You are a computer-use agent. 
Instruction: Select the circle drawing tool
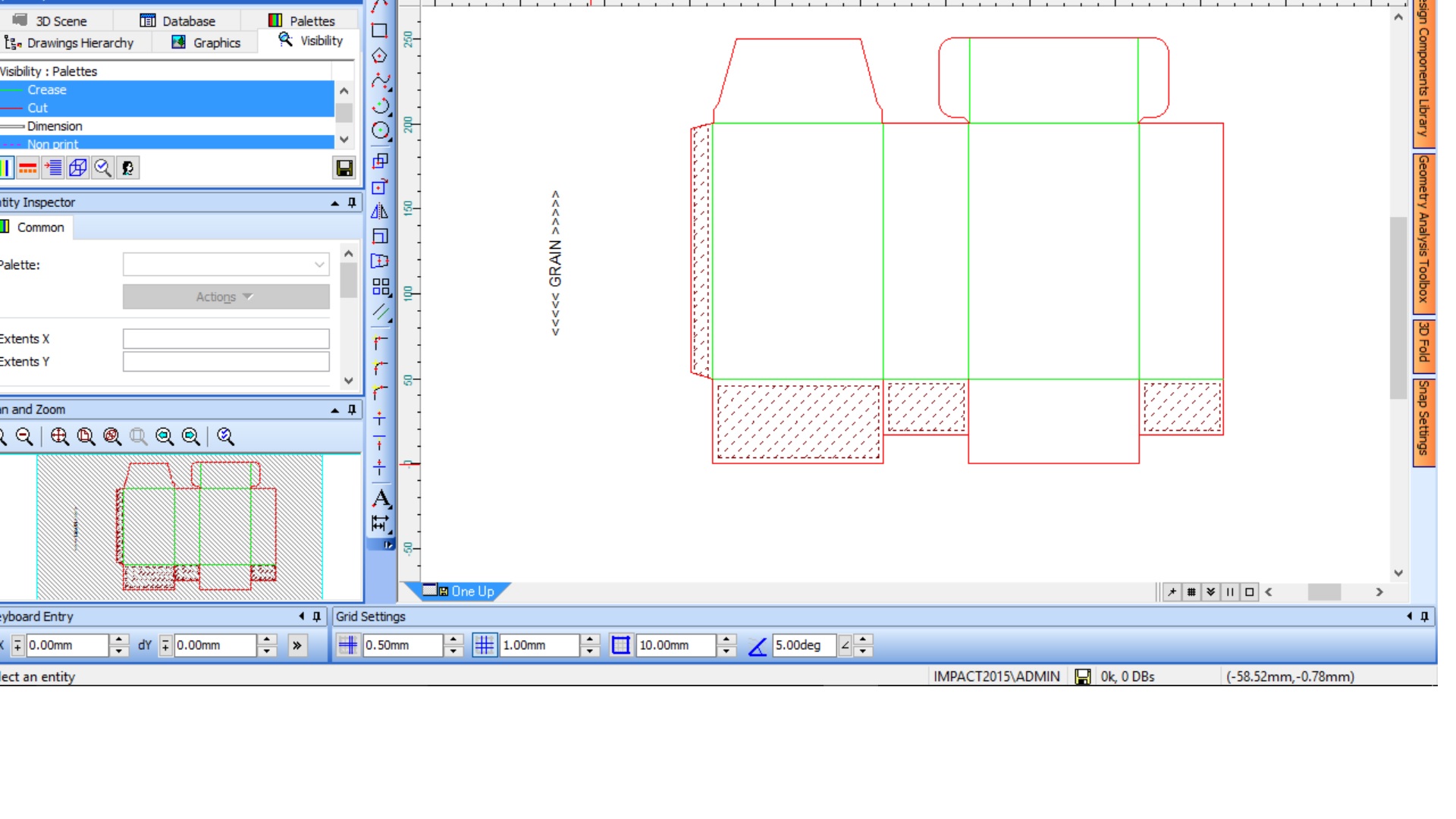click(380, 130)
